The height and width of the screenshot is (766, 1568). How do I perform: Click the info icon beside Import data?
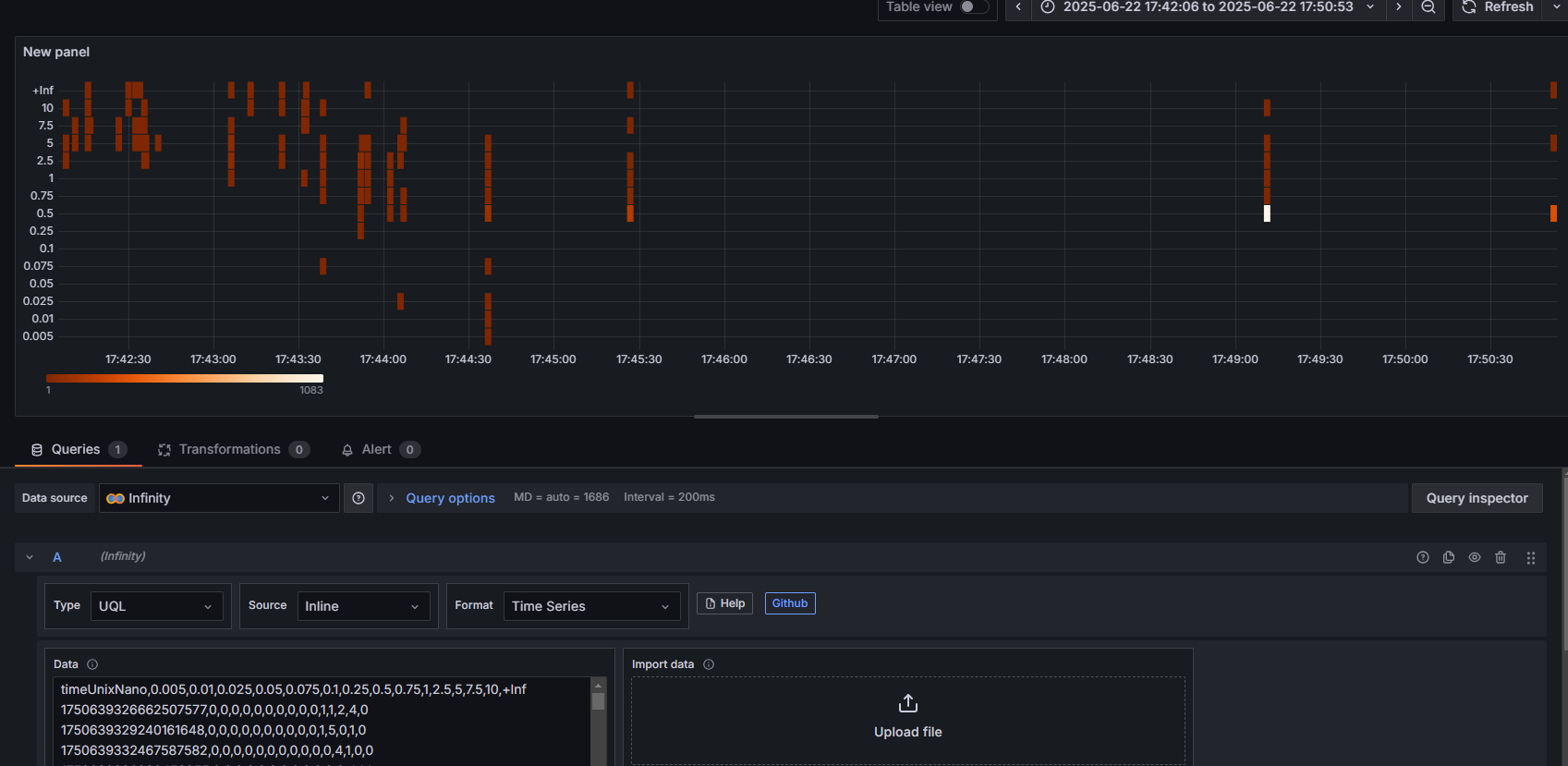coord(709,664)
